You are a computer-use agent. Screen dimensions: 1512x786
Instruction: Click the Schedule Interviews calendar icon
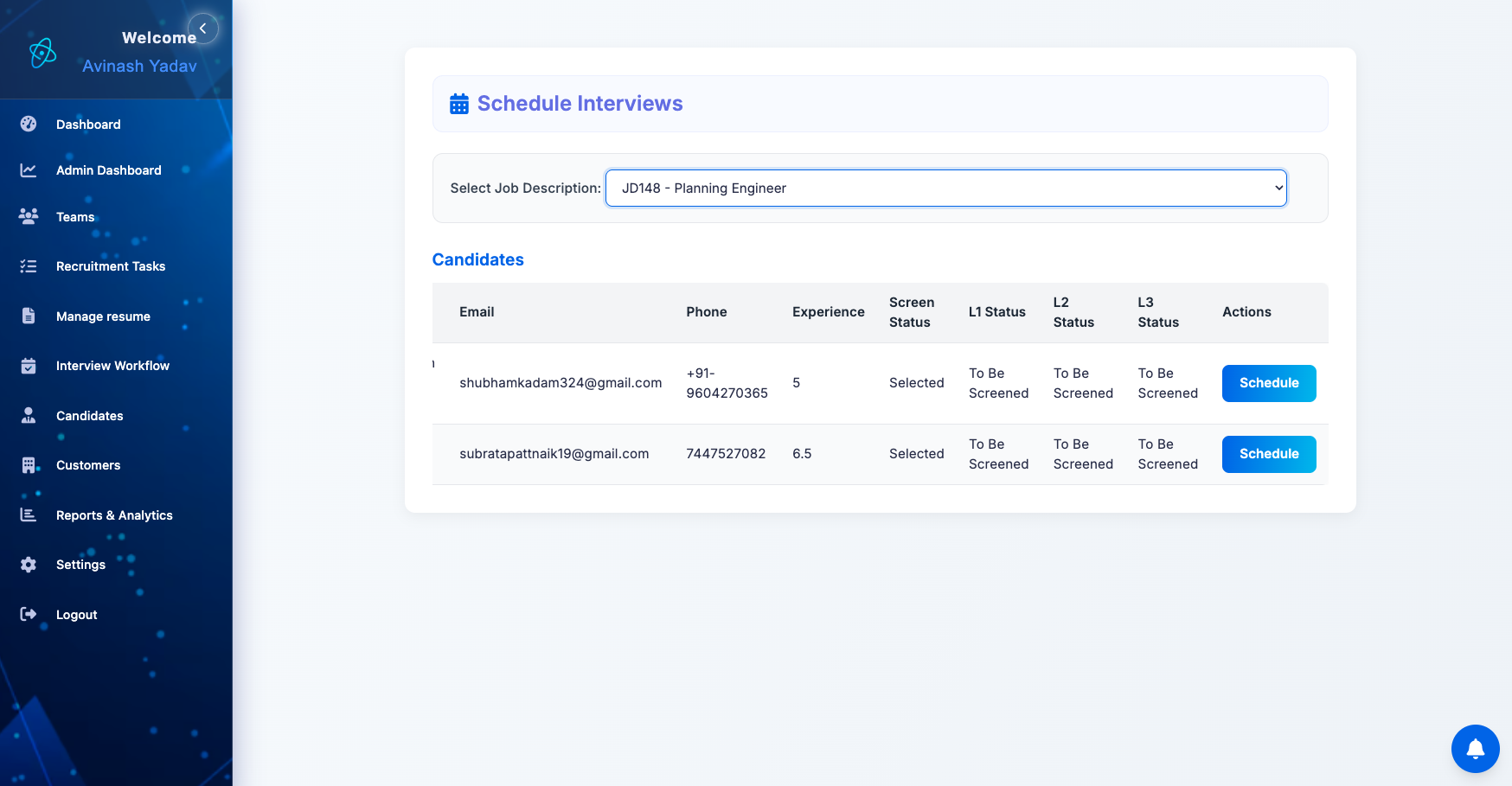click(459, 104)
